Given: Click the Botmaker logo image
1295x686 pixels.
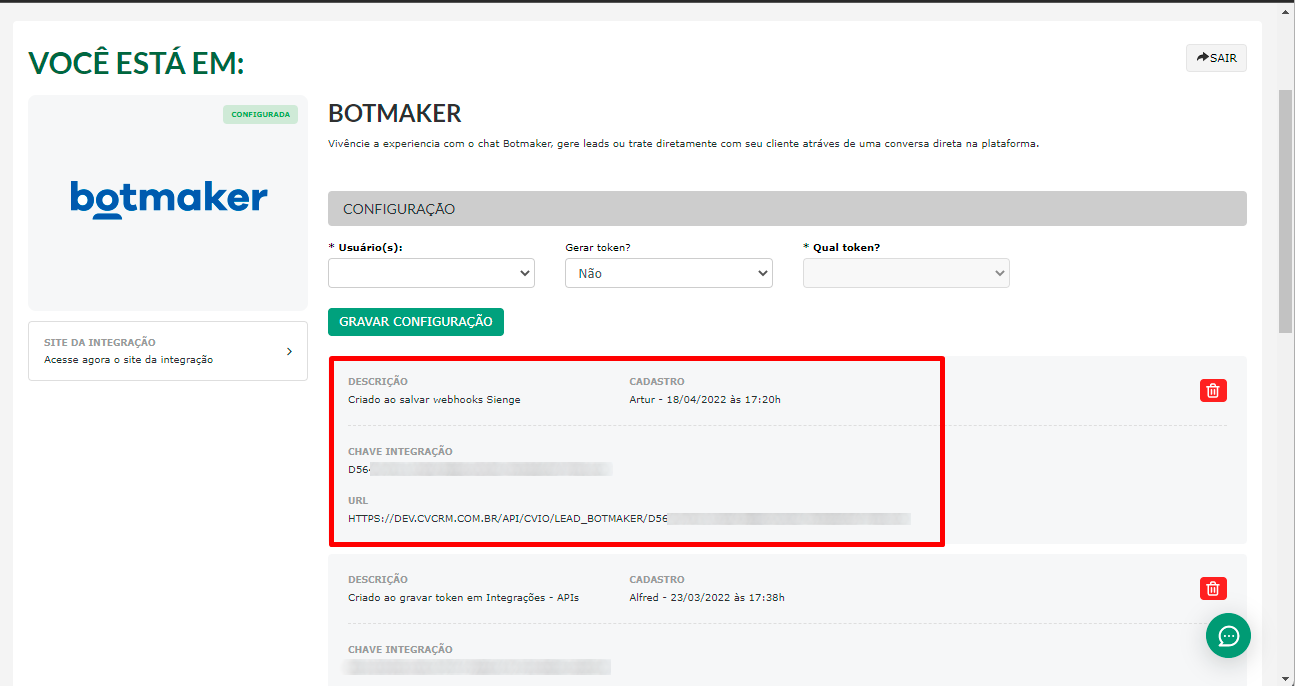Looking at the screenshot, I should pos(168,199).
